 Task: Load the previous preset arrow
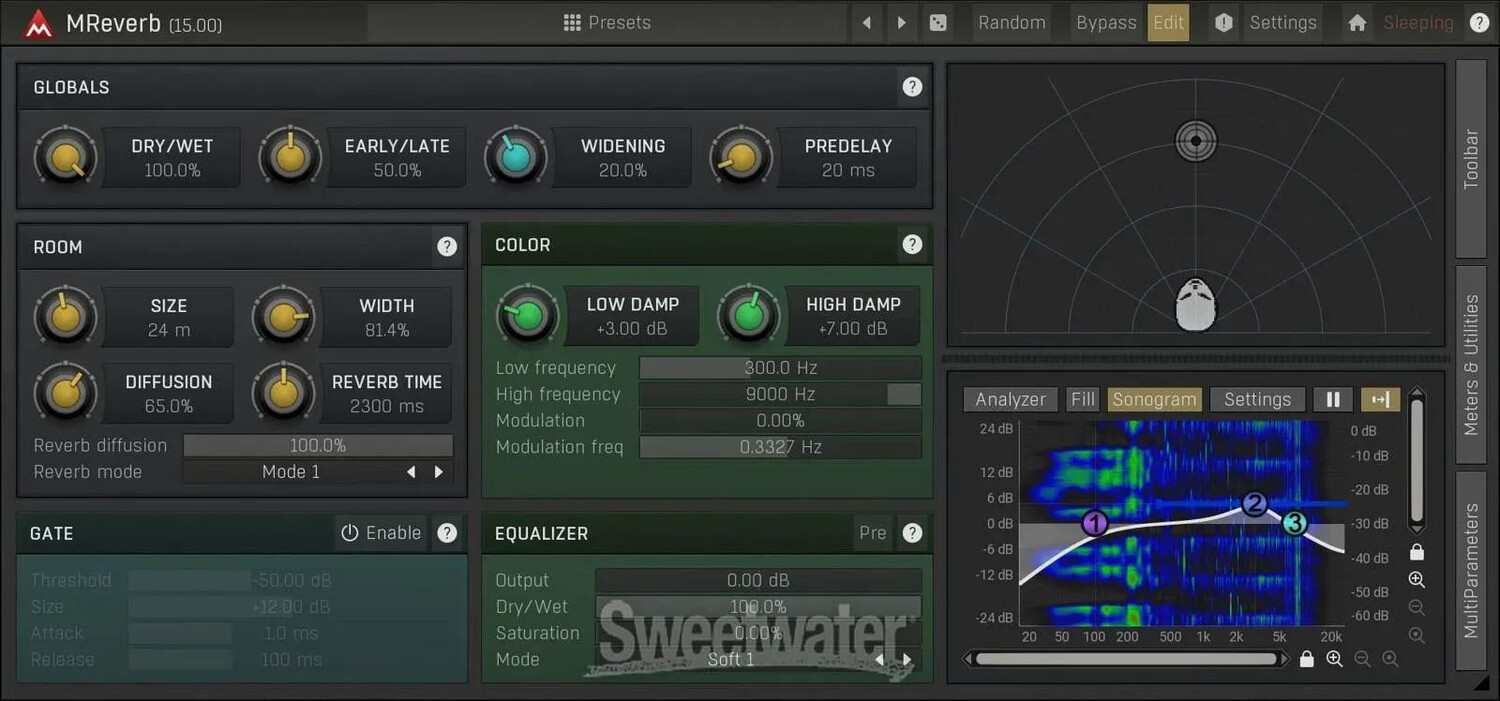[867, 22]
